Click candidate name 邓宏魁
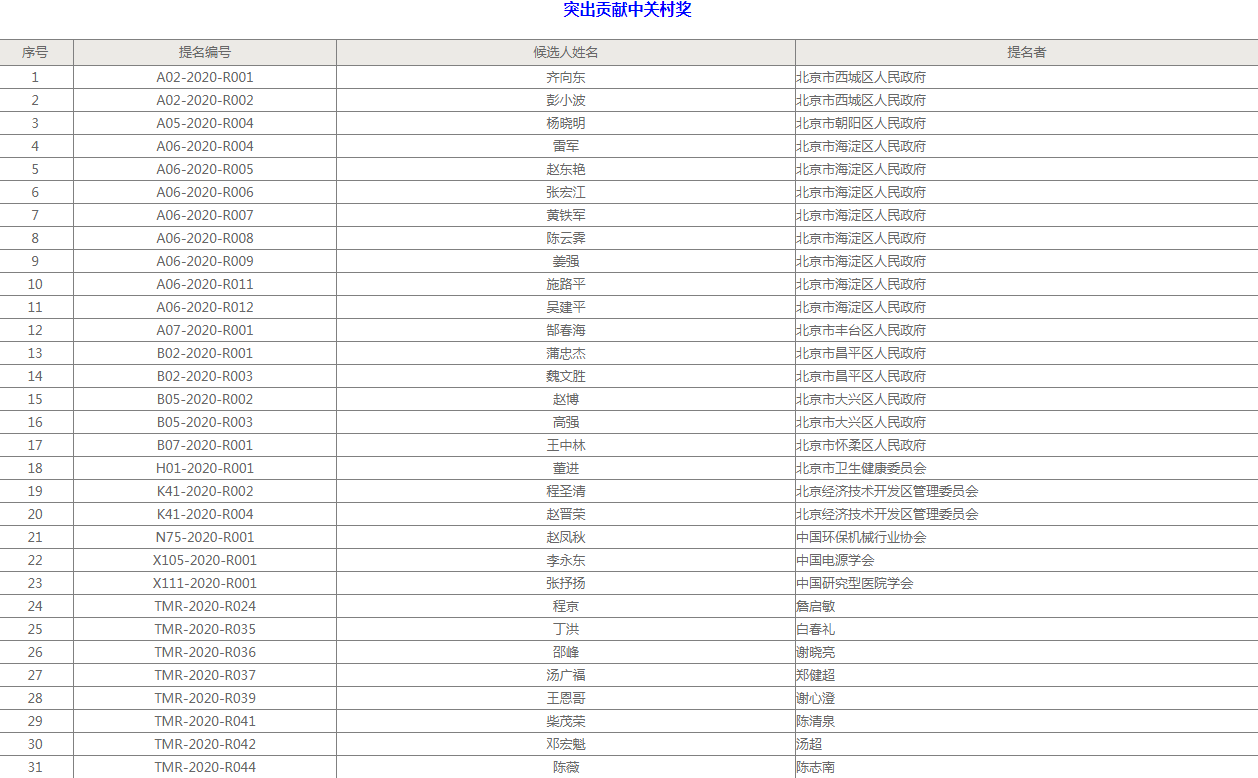The height and width of the screenshot is (778, 1258). pos(566,744)
